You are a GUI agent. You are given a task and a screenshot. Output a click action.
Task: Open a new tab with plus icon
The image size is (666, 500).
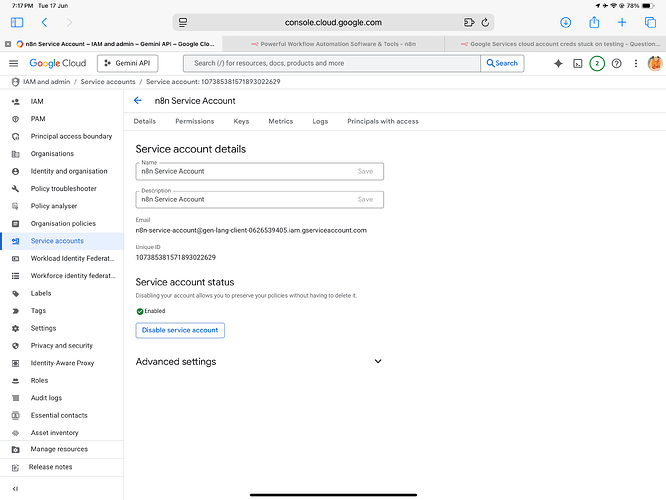[x=622, y=22]
